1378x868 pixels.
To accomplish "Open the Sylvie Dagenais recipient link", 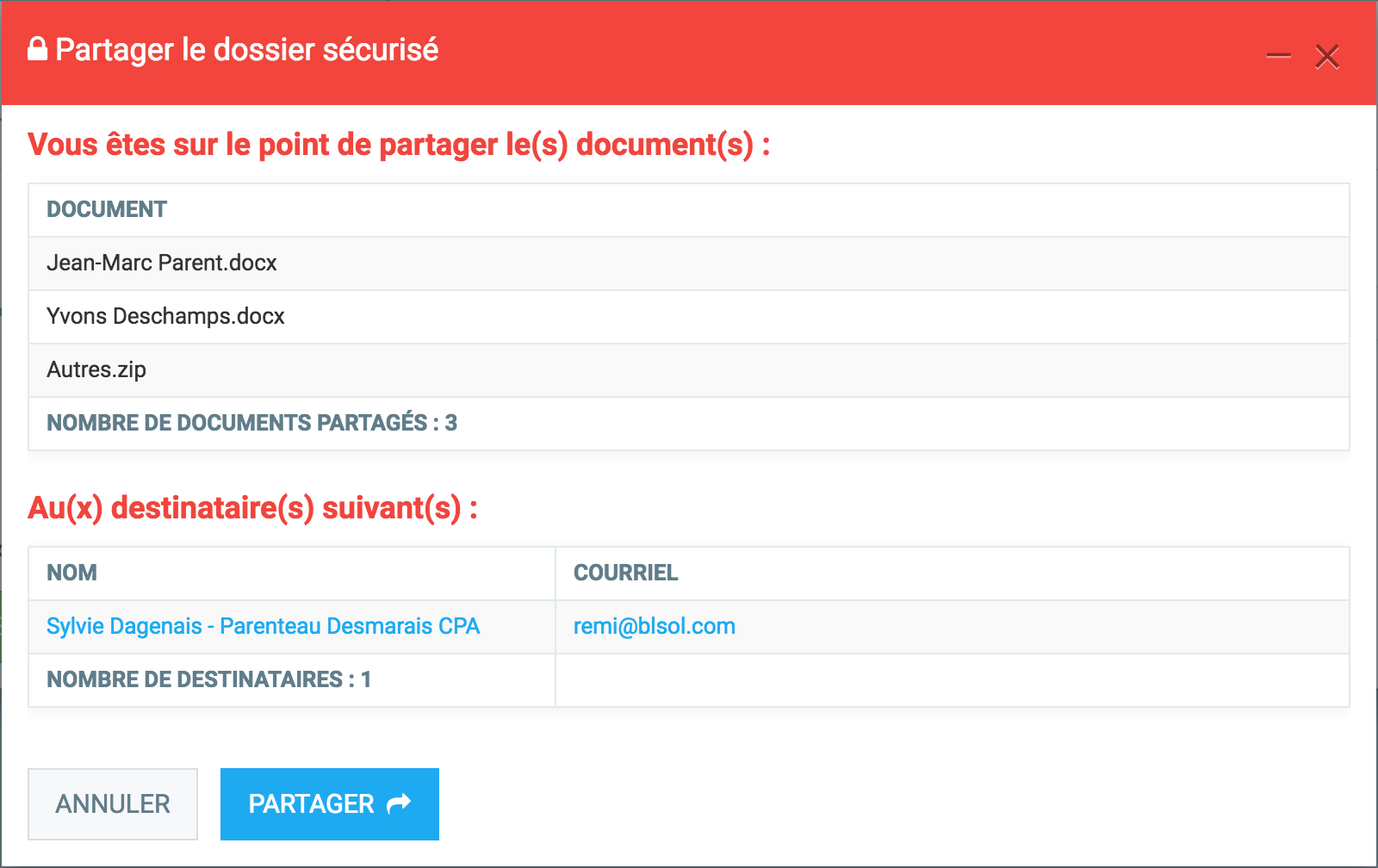I will [263, 626].
